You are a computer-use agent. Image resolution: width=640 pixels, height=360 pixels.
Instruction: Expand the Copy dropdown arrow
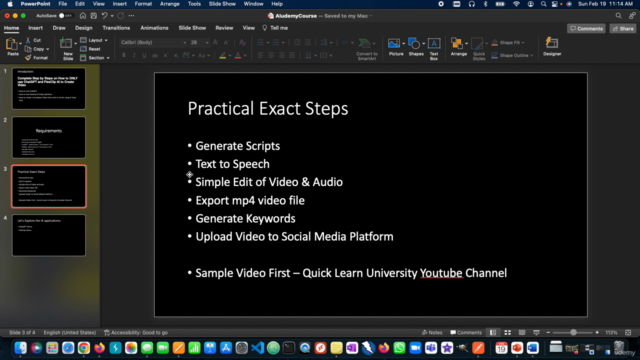[x=47, y=49]
